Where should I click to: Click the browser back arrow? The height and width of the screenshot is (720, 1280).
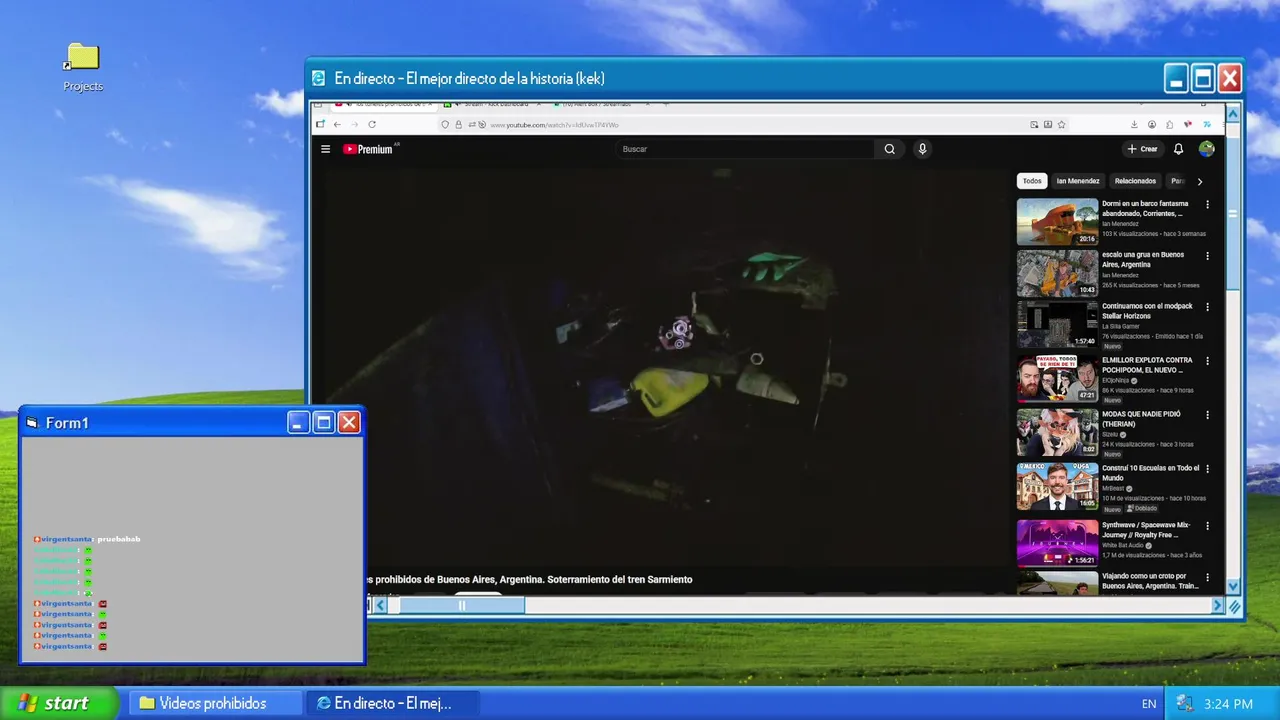tap(337, 124)
